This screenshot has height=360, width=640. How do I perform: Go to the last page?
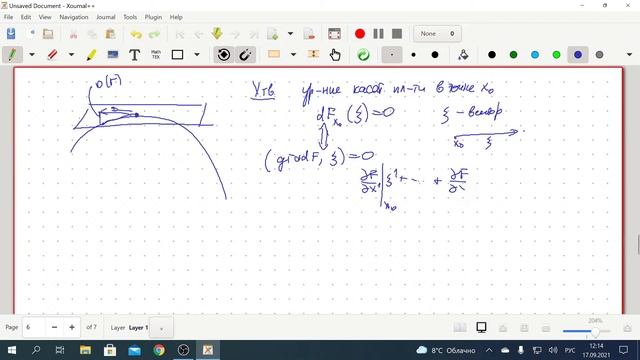[x=254, y=34]
